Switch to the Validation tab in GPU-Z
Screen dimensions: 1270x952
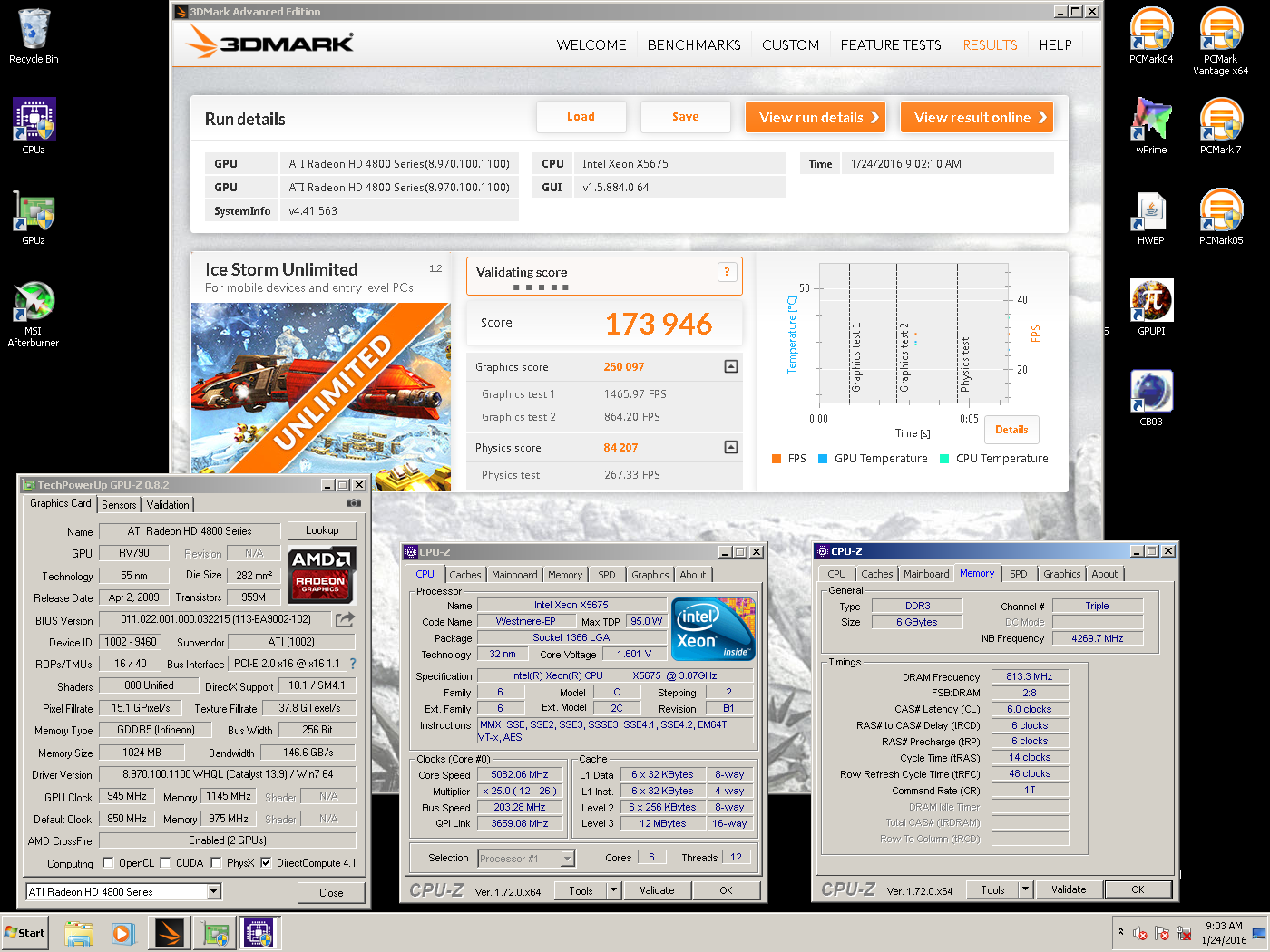pyautogui.click(x=168, y=505)
